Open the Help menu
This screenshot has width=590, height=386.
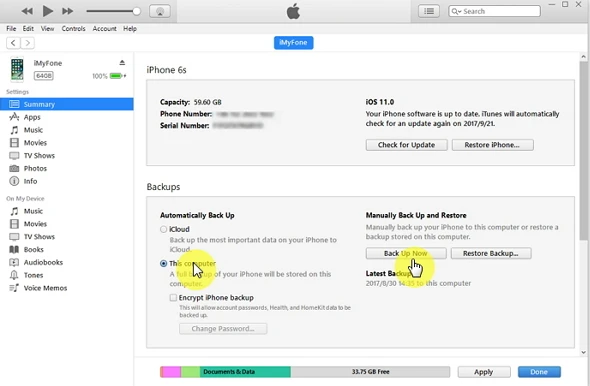tap(130, 29)
